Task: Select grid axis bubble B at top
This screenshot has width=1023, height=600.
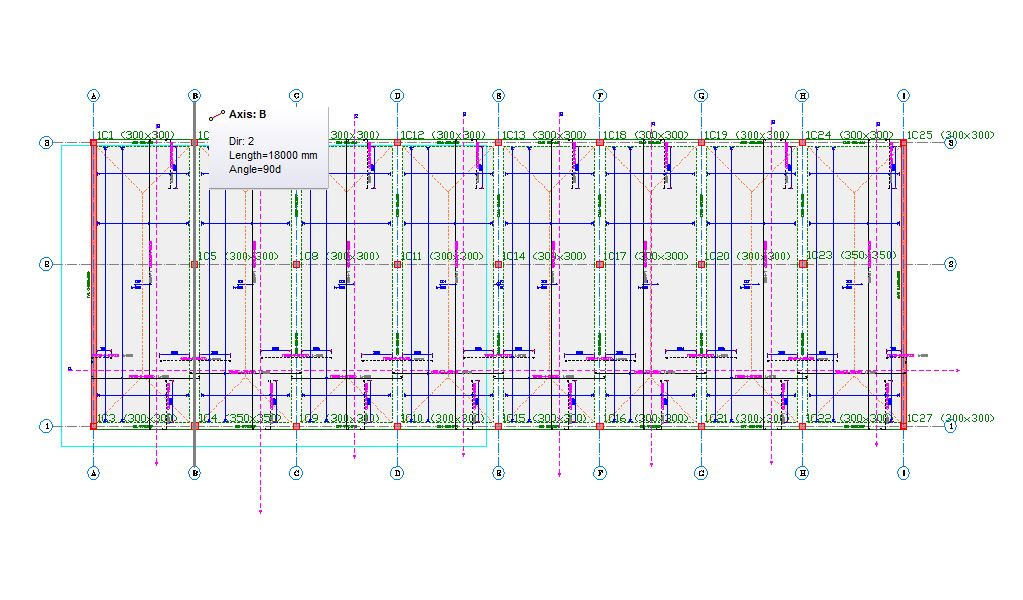Action: click(196, 94)
